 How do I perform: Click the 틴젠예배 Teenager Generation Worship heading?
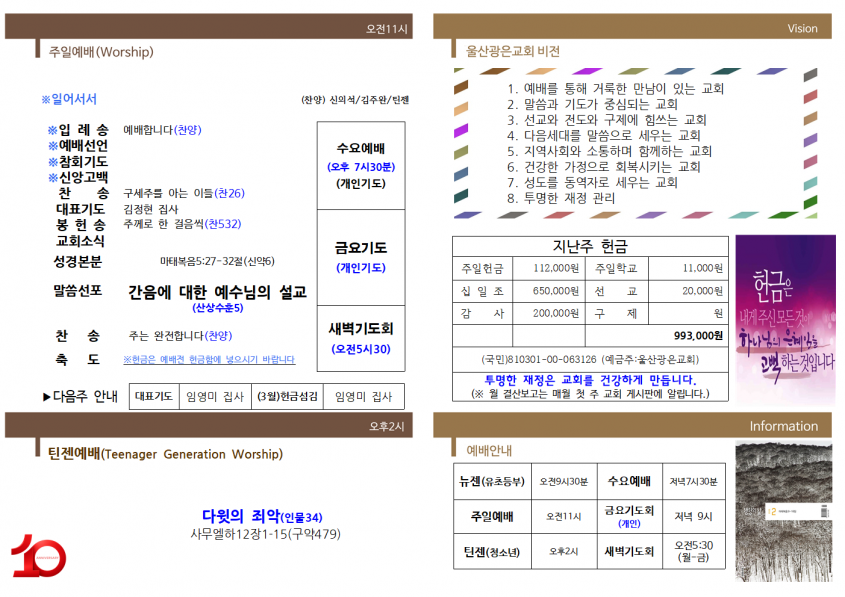(165, 454)
